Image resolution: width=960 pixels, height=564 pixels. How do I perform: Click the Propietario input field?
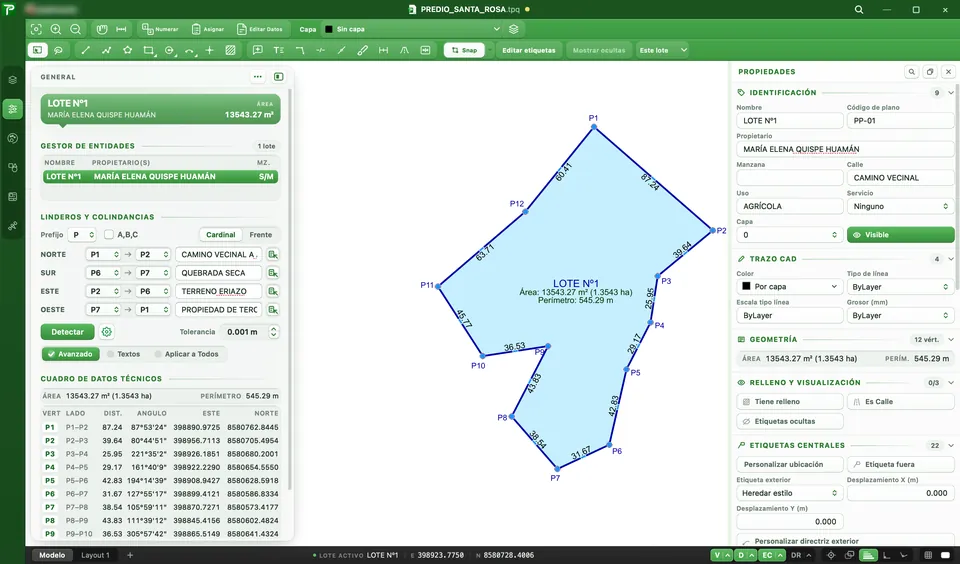[845, 149]
